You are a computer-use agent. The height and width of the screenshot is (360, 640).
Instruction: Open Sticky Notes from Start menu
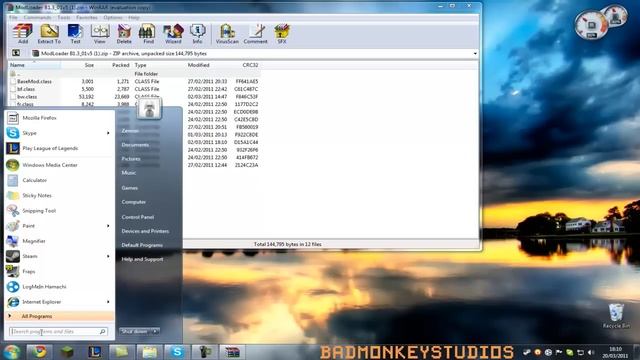pos(59,196)
